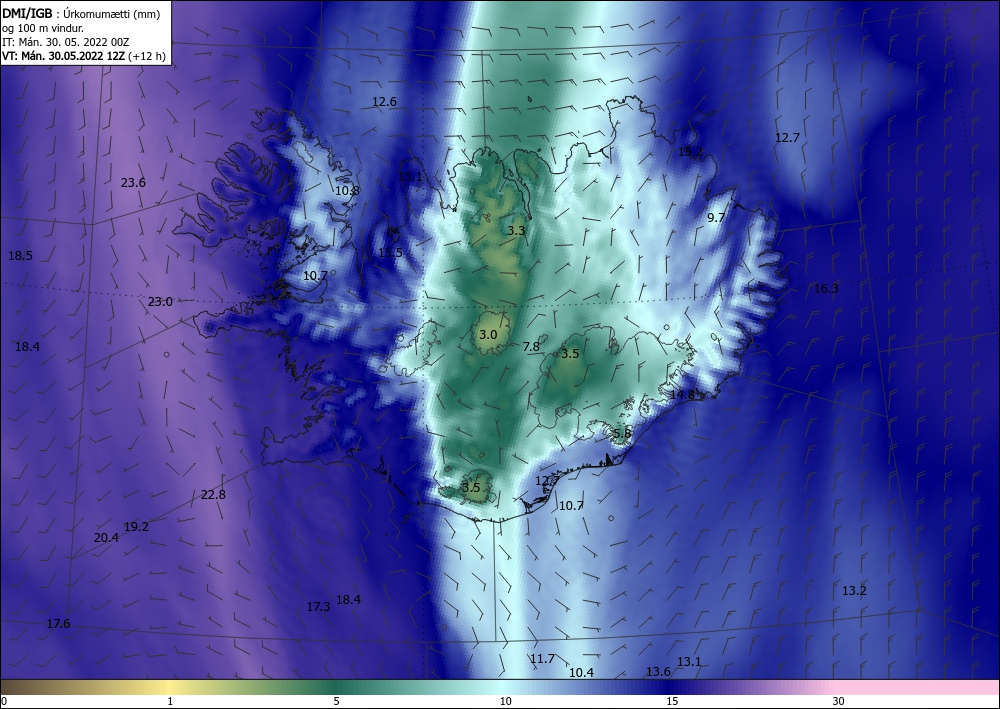Click the 13.6 value label
This screenshot has height=709, width=1000.
[658, 672]
